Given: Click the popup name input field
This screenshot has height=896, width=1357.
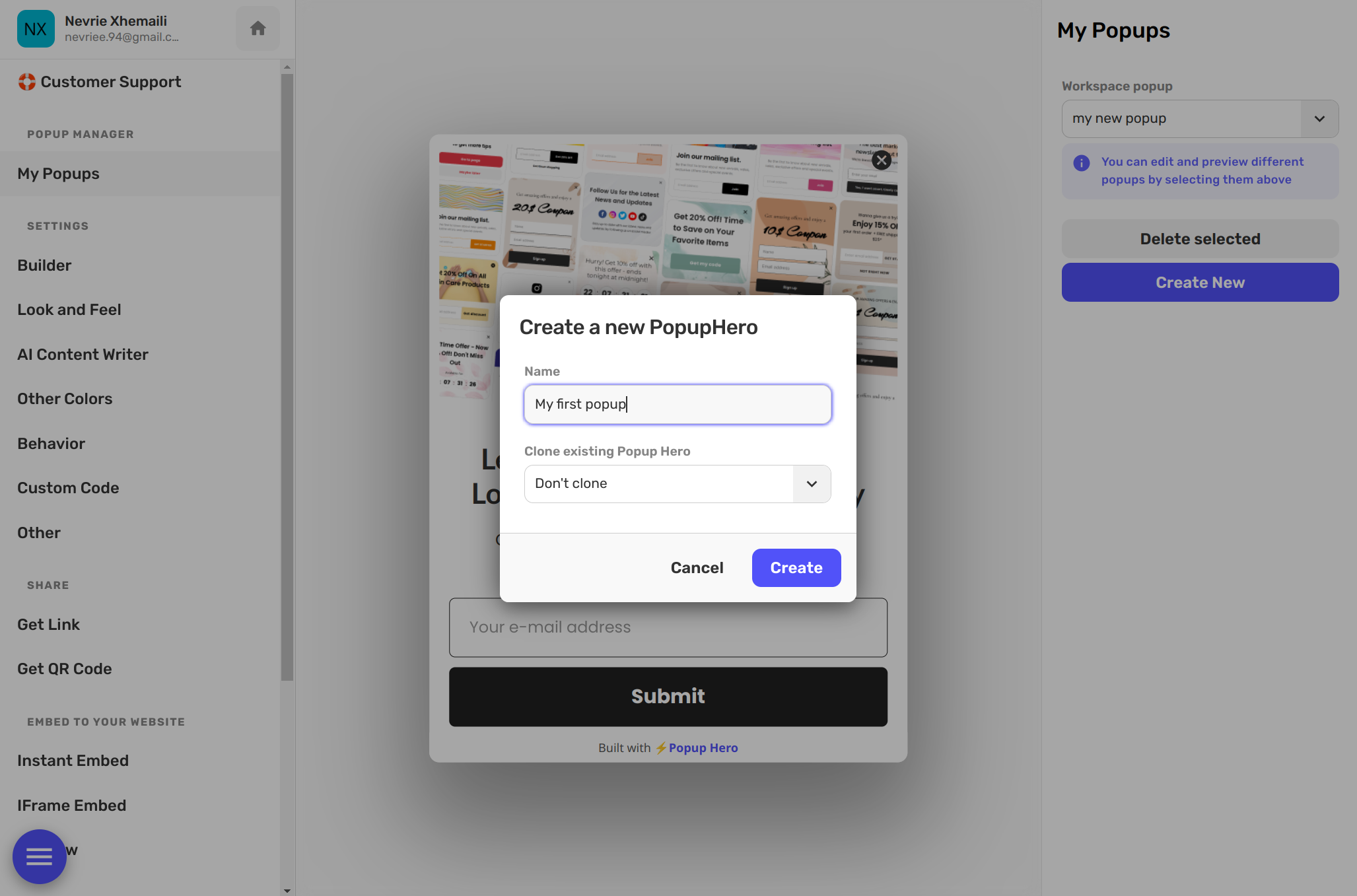Looking at the screenshot, I should tap(678, 404).
